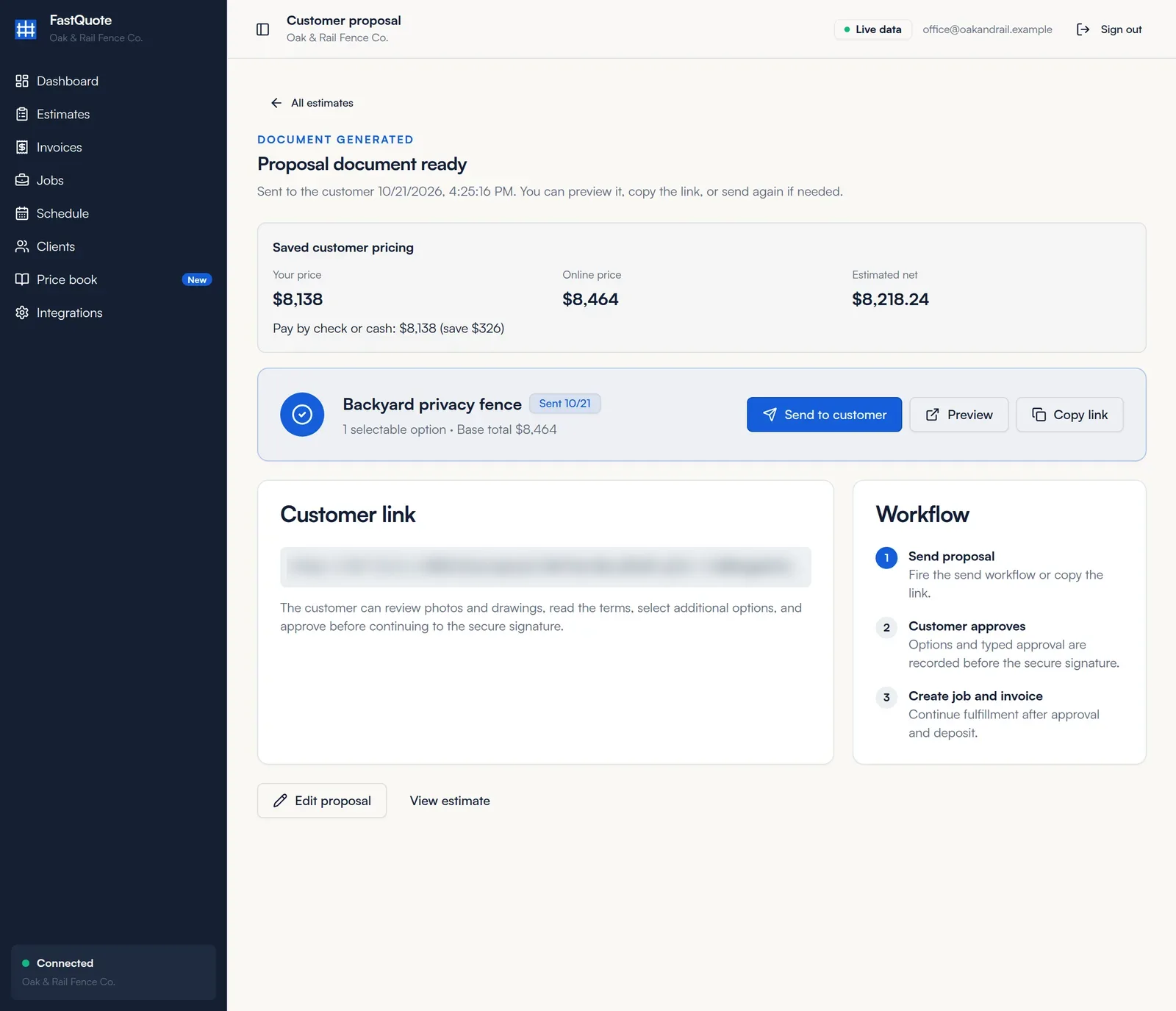This screenshot has width=1176, height=1011.
Task: Click the Sent 10/21 badge
Action: coord(564,404)
